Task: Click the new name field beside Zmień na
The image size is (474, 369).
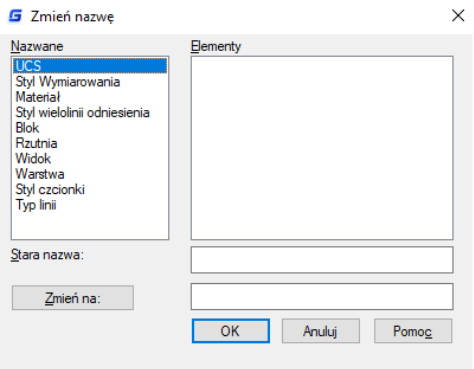Action: [322, 296]
